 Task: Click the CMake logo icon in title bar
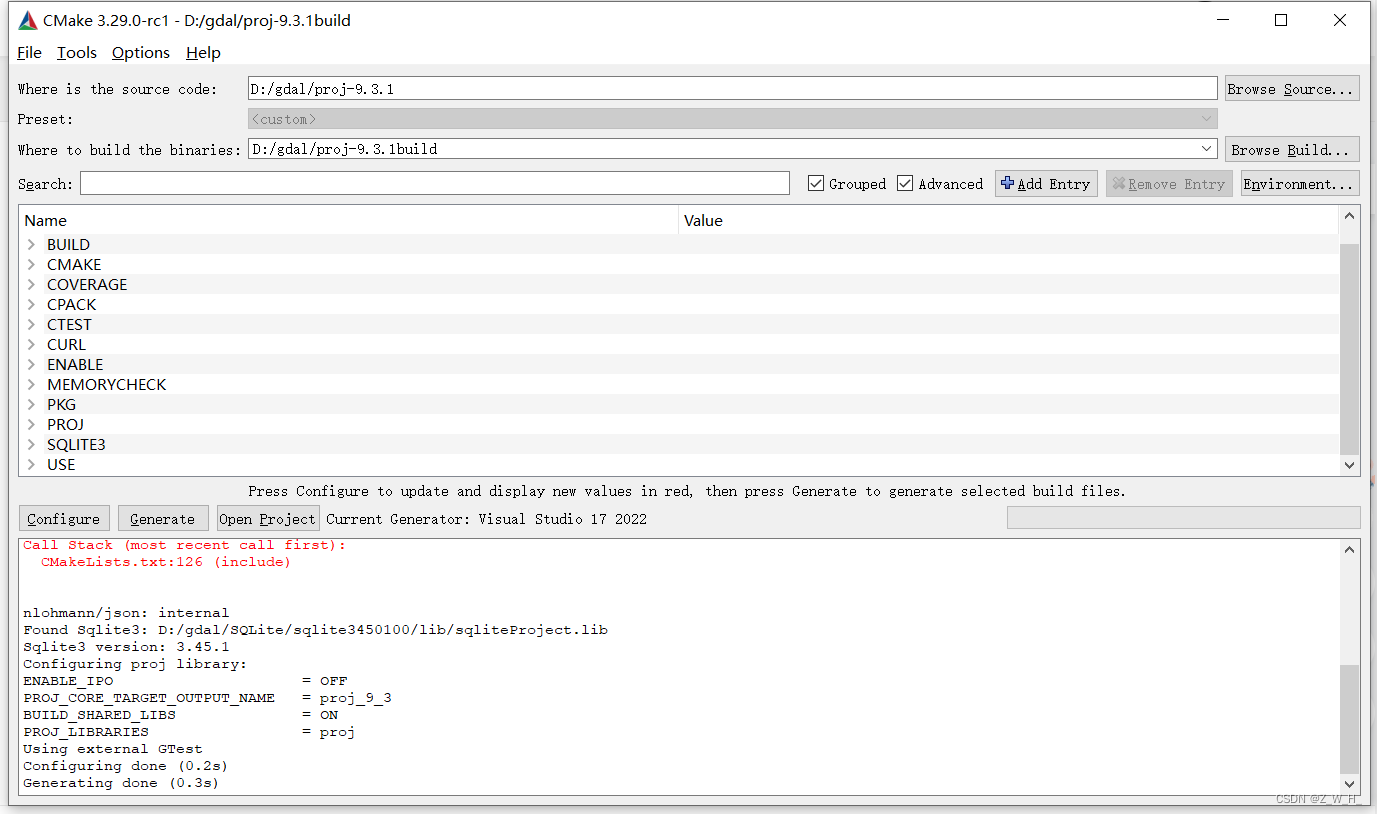pyautogui.click(x=28, y=20)
